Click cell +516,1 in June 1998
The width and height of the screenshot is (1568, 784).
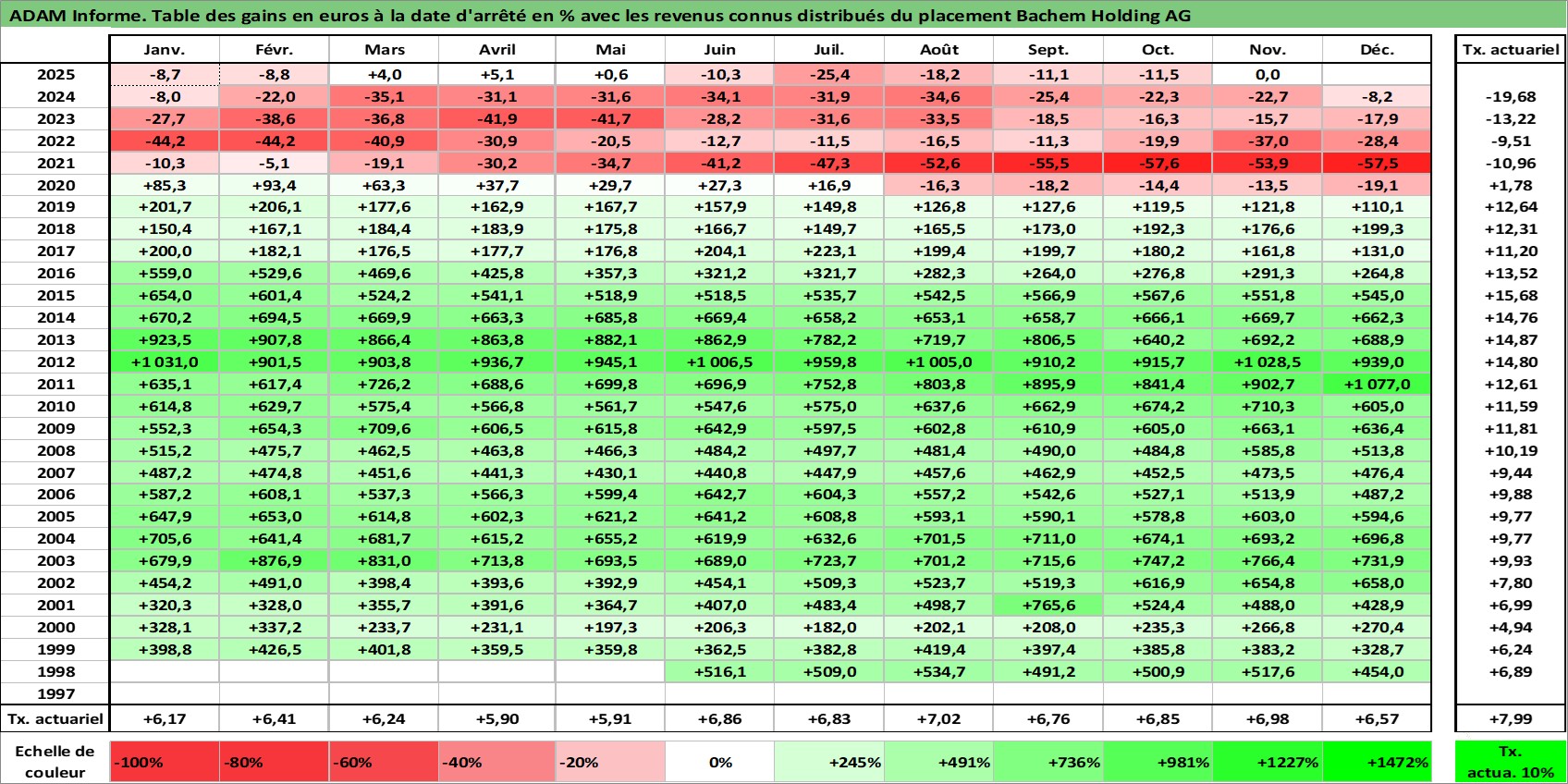pyautogui.click(x=719, y=672)
